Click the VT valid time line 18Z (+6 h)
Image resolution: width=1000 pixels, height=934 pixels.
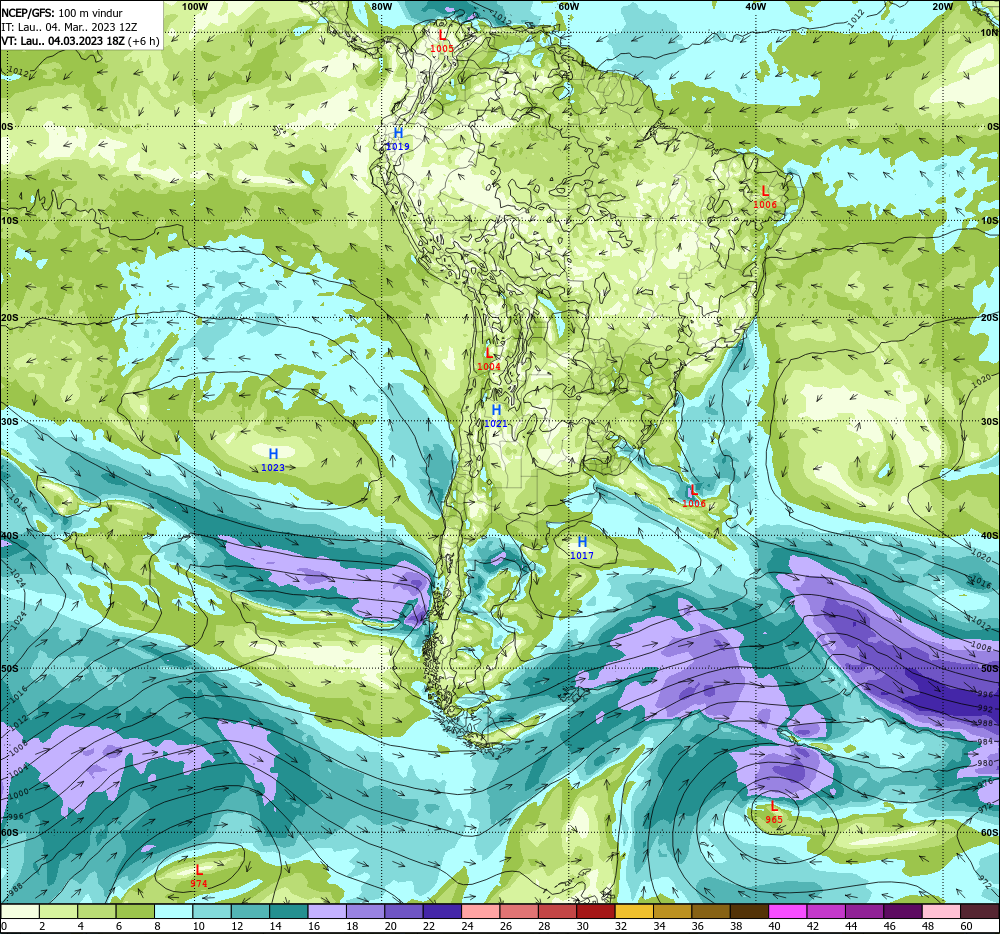(x=80, y=41)
